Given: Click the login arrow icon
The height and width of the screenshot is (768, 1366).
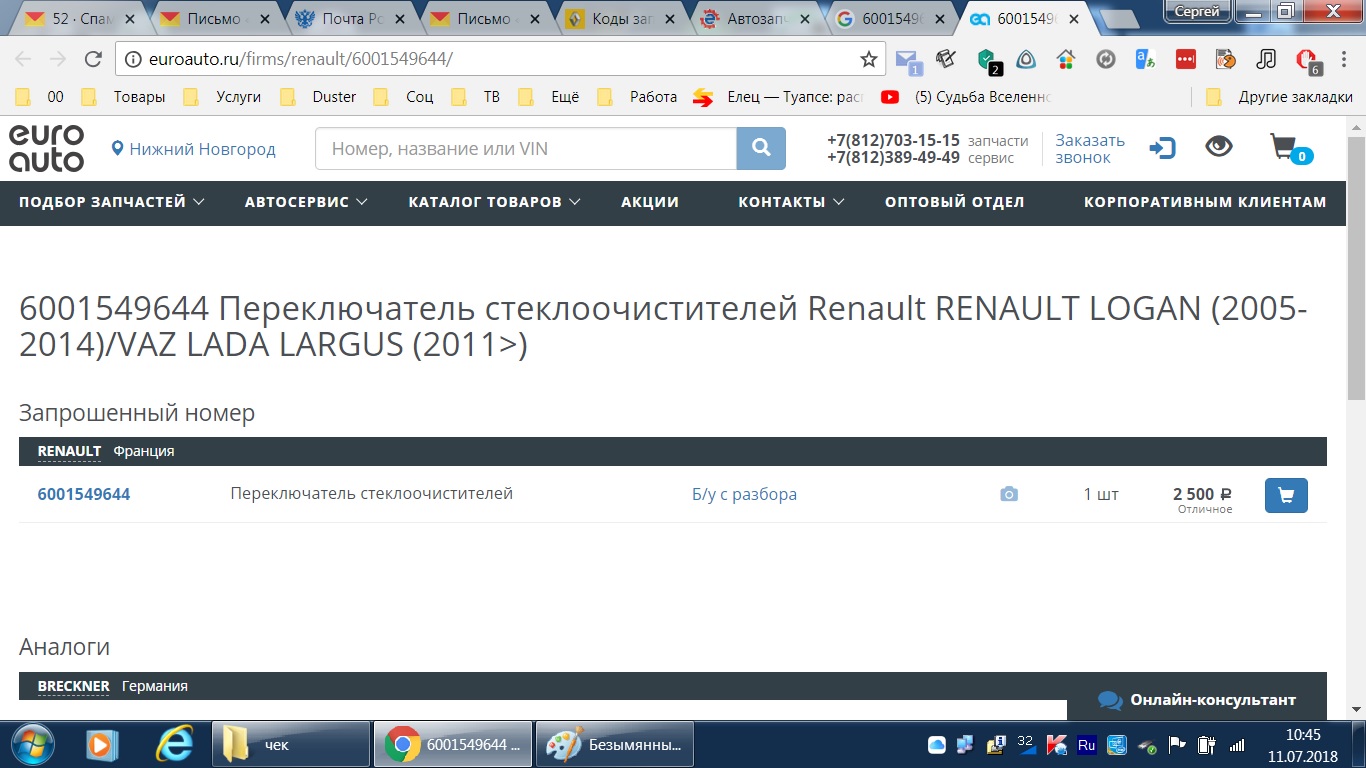Looking at the screenshot, I should [1162, 149].
